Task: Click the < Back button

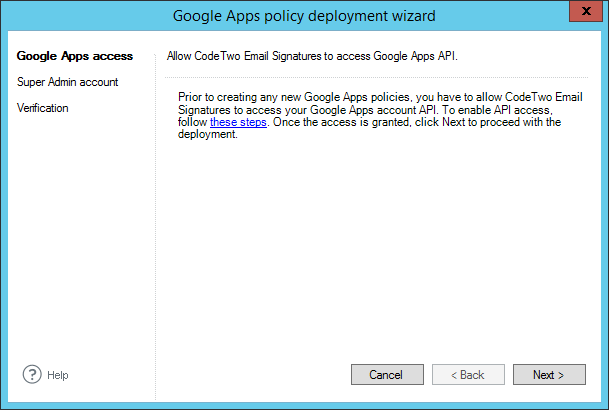Action: click(x=468, y=375)
